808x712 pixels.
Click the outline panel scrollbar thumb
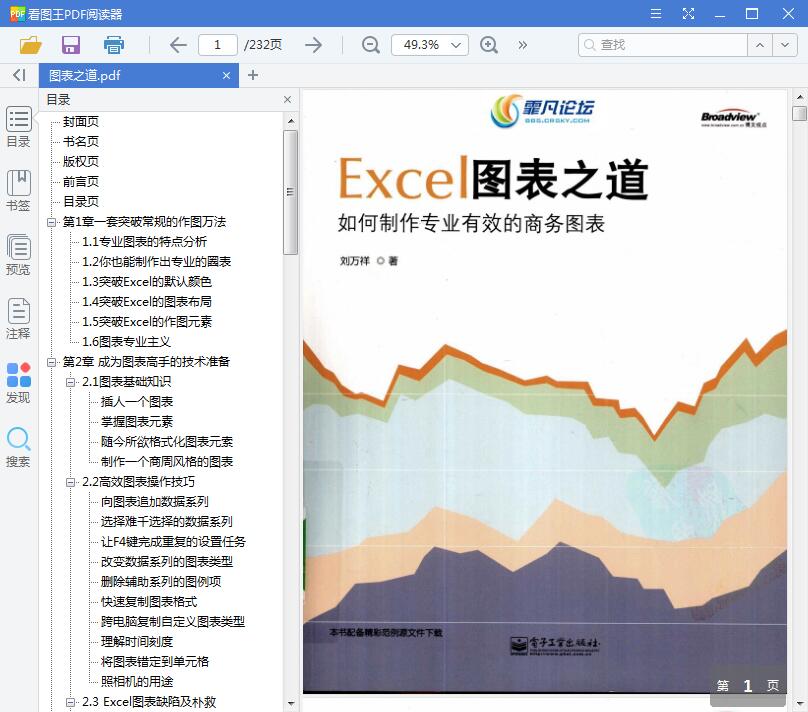click(x=290, y=192)
